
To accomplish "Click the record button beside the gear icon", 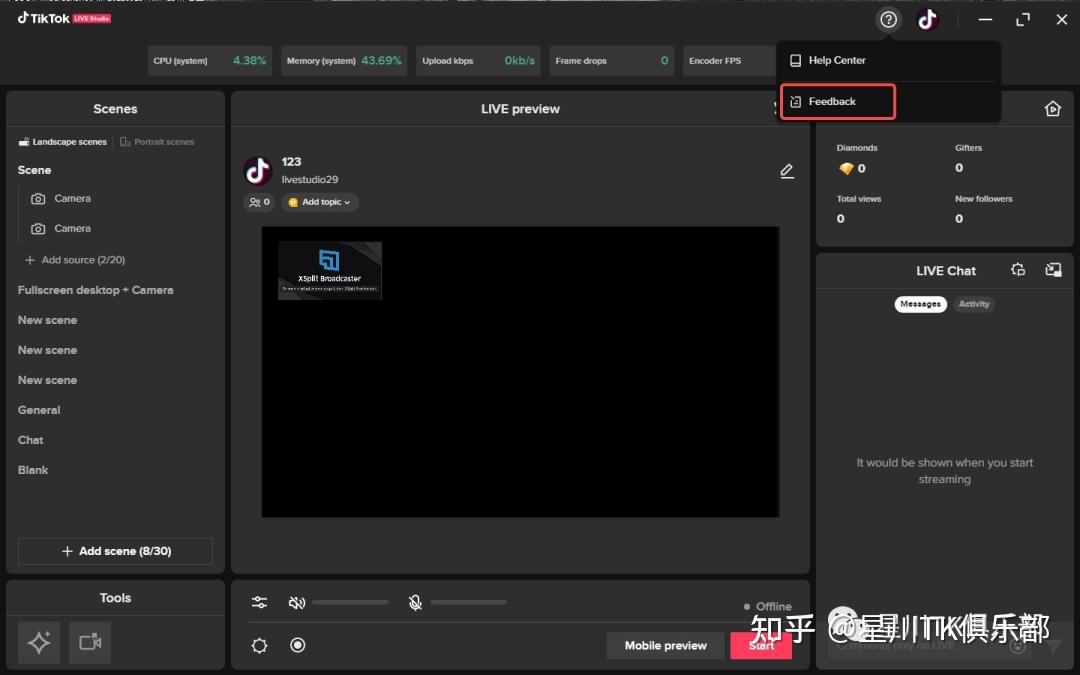I will (x=297, y=645).
